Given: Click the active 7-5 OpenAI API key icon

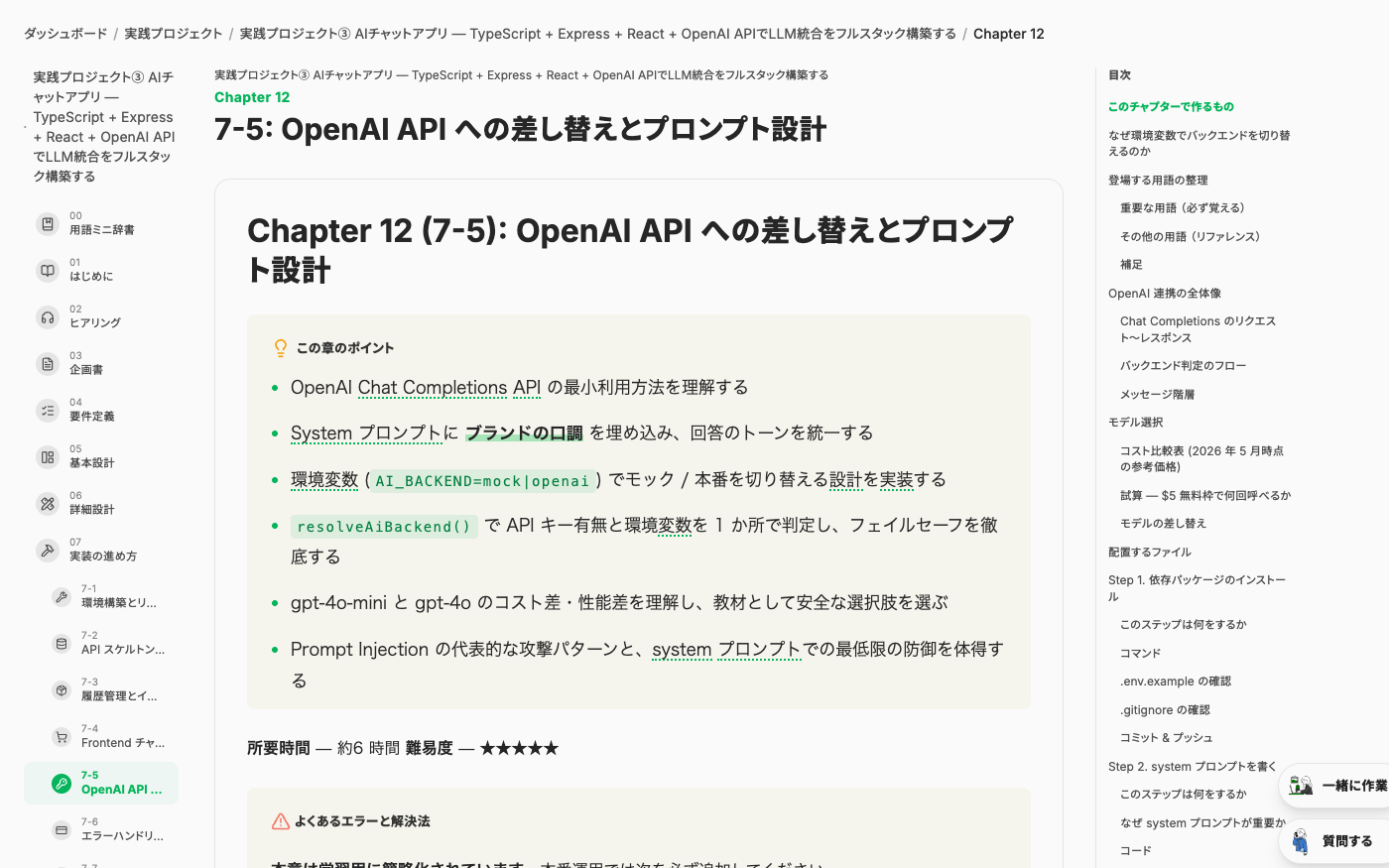Looking at the screenshot, I should 62,783.
